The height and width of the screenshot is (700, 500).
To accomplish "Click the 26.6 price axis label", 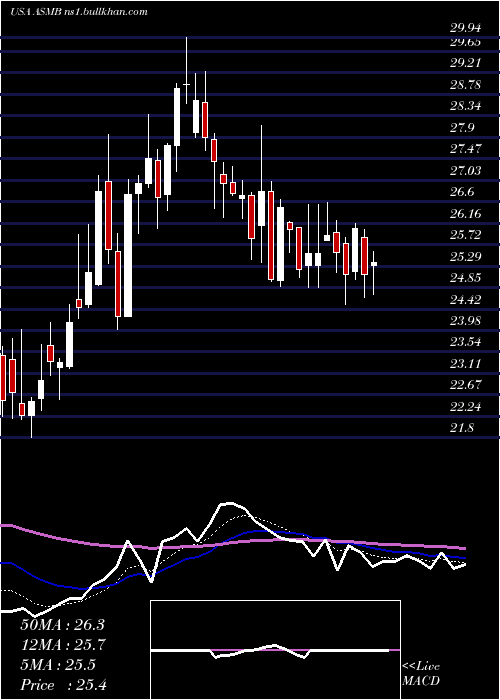I will click(462, 192).
